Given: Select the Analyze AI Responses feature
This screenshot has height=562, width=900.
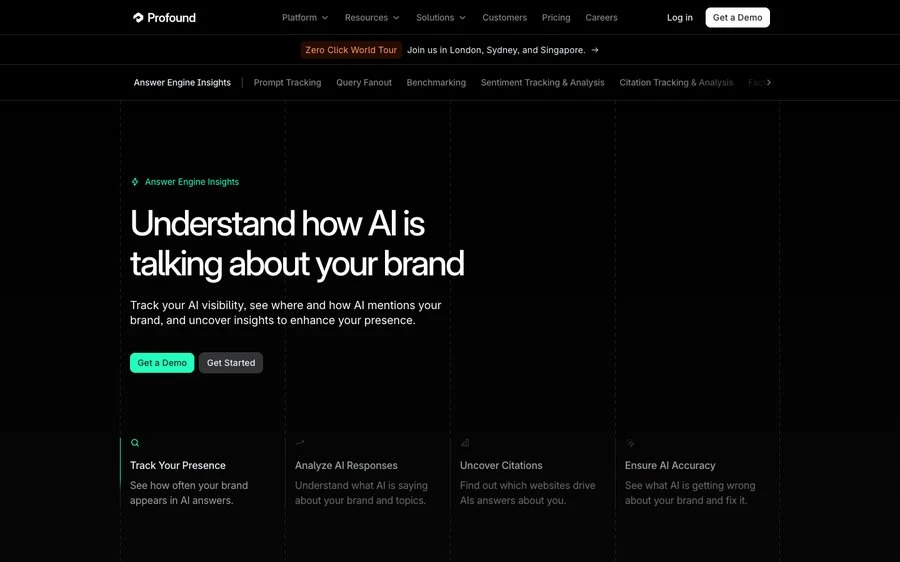Looking at the screenshot, I should click(x=346, y=466).
